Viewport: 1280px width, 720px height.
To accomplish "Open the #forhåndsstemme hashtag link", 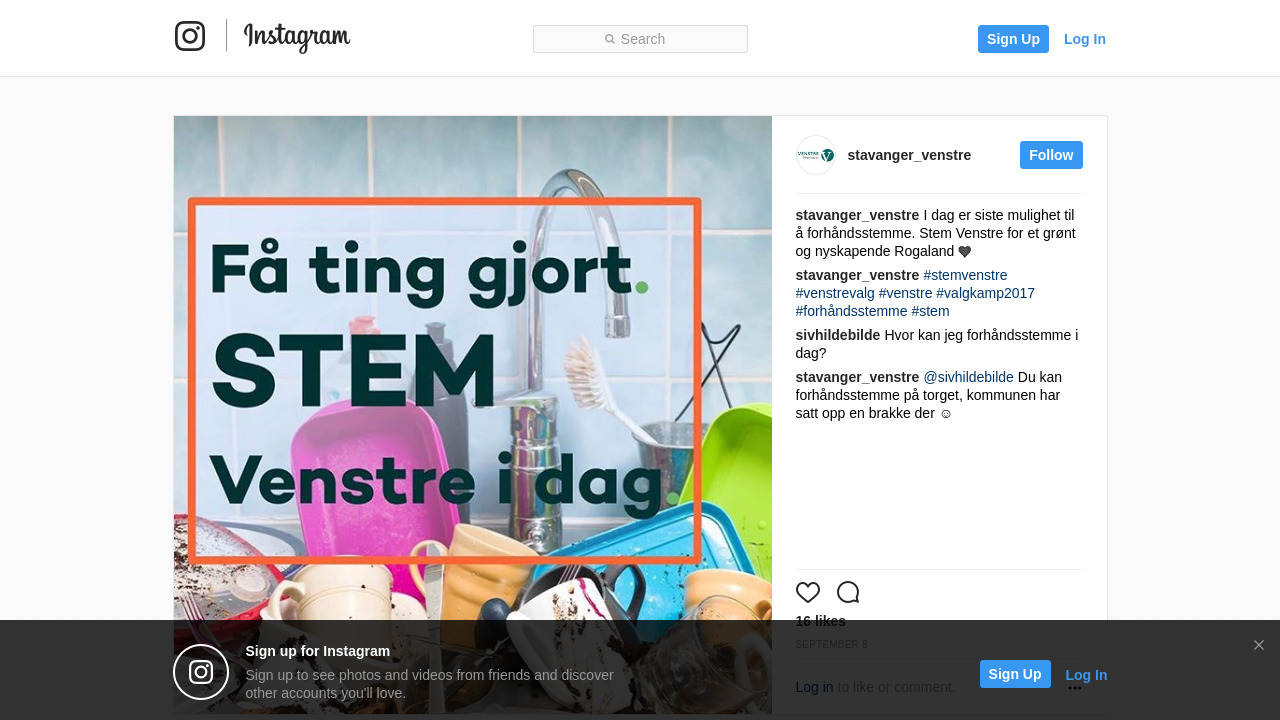I will 851,311.
